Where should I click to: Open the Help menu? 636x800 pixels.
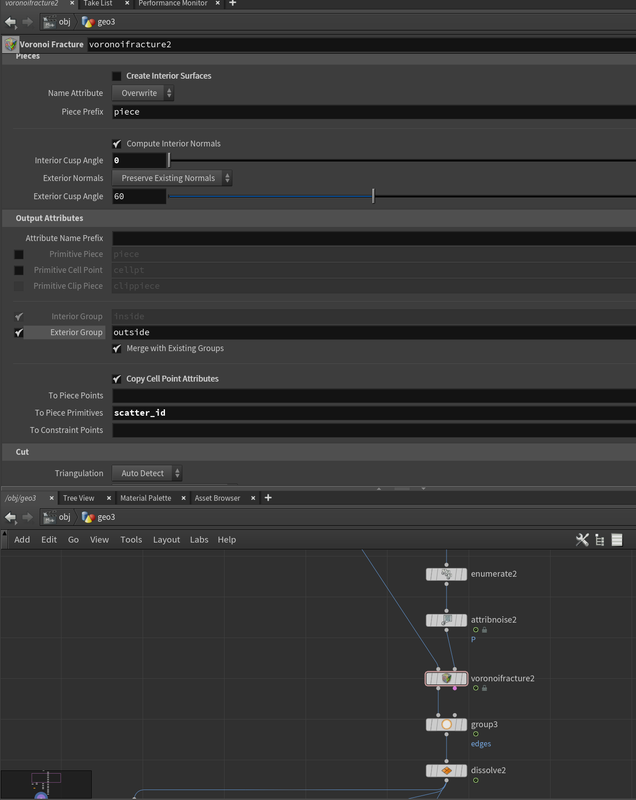[x=226, y=540]
